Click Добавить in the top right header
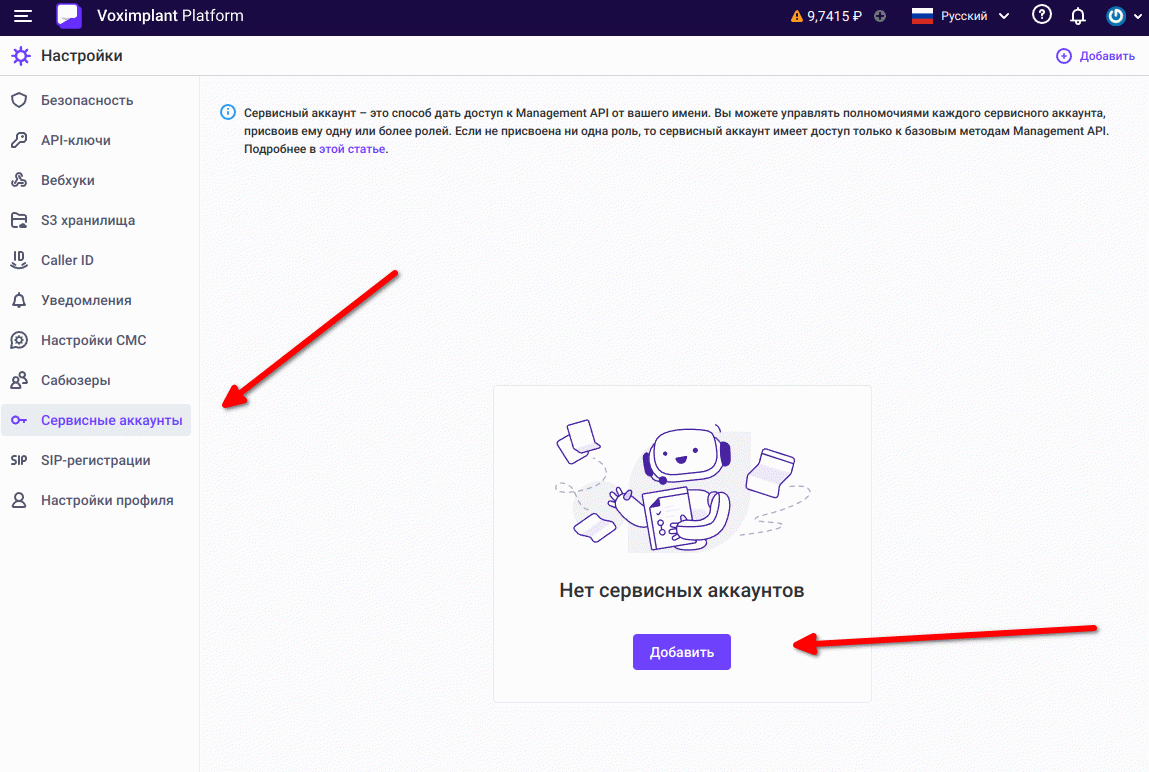 pyautogui.click(x=1096, y=56)
